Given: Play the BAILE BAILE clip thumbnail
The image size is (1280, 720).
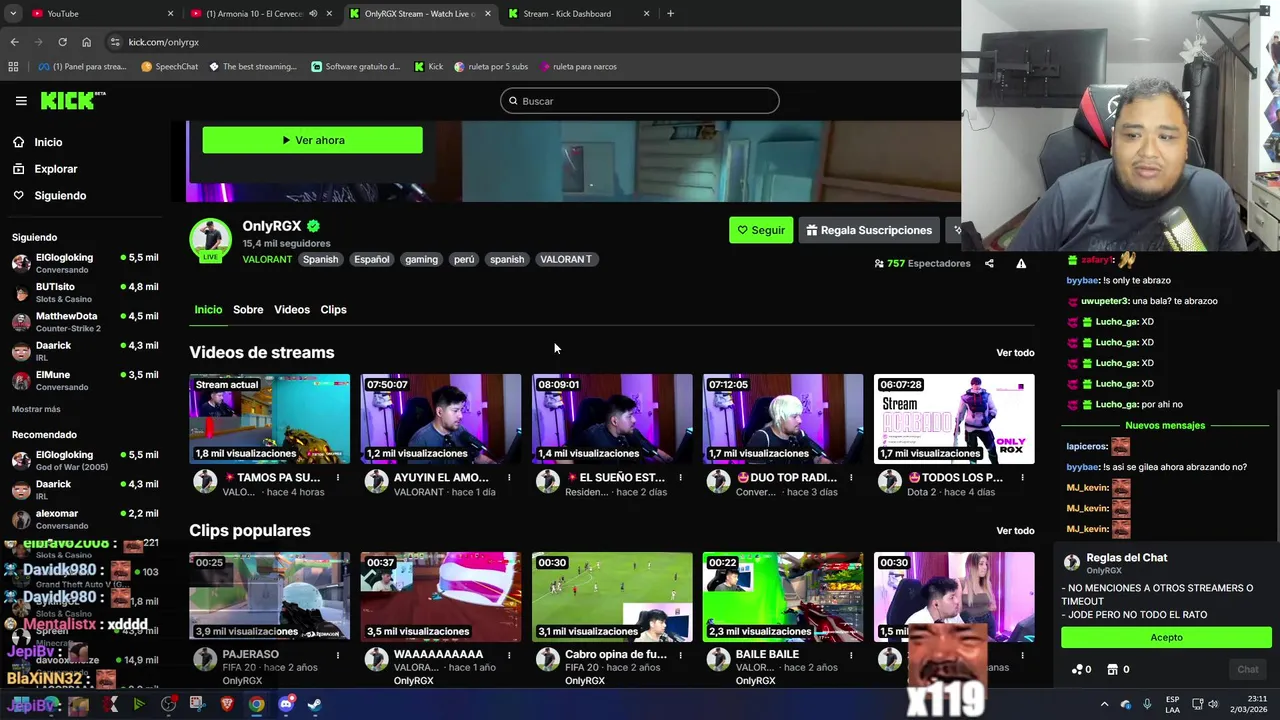Looking at the screenshot, I should (x=783, y=597).
